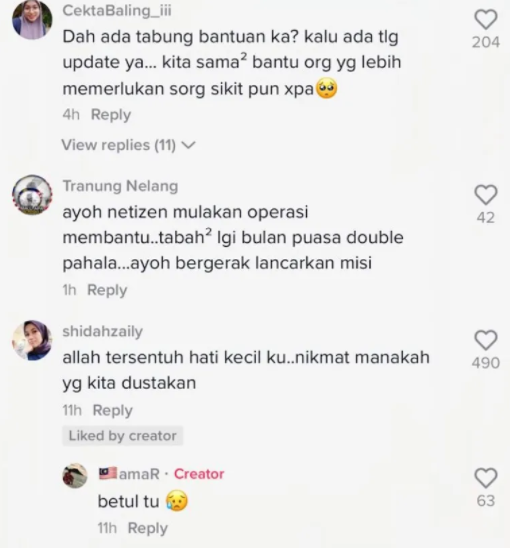Like CektaBaling_iii's comment with heart icon
Screen dimensions: 510x549
click(486, 20)
